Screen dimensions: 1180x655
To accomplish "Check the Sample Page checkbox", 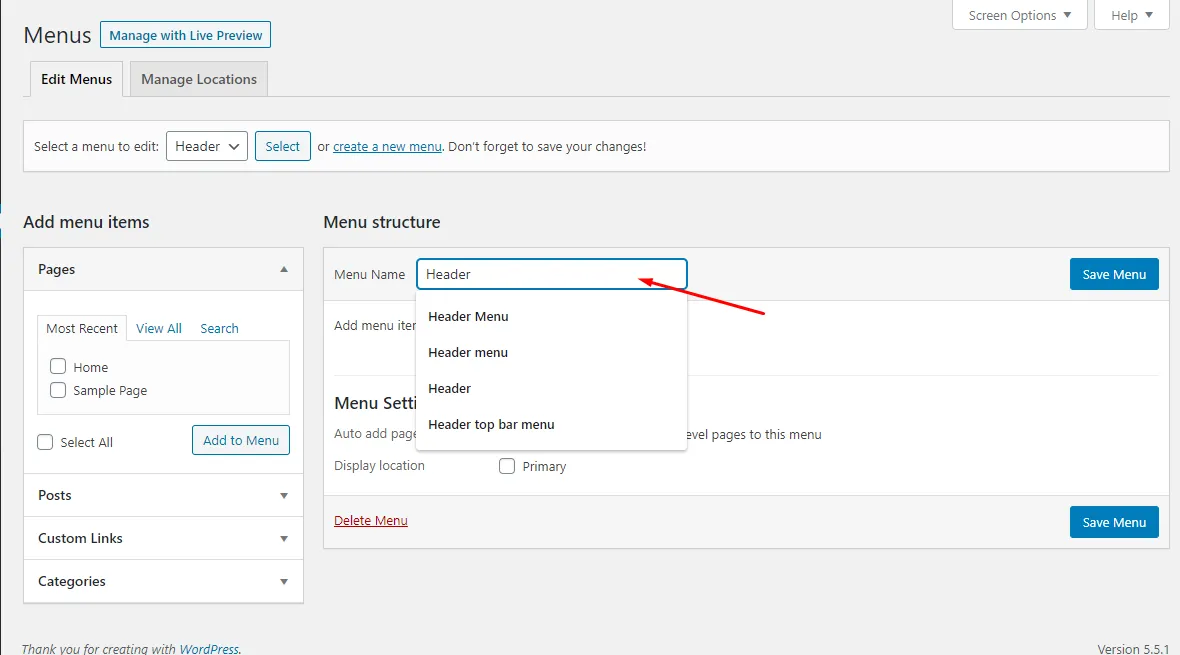I will [x=58, y=390].
